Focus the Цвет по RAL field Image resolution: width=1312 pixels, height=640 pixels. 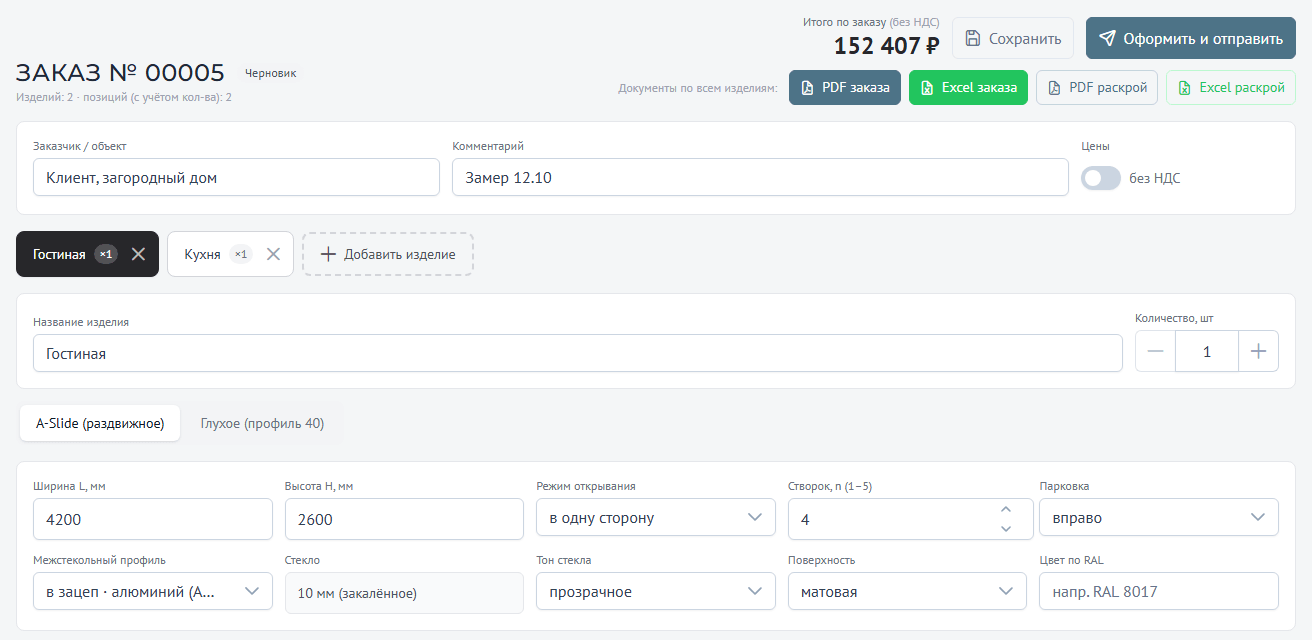(x=1159, y=591)
